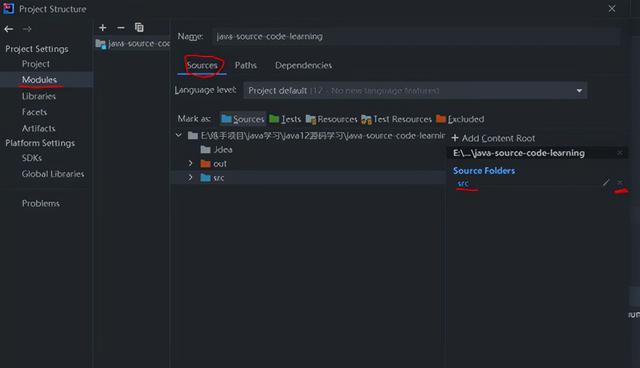Open Project settings page
The image size is (640, 368).
36,64
